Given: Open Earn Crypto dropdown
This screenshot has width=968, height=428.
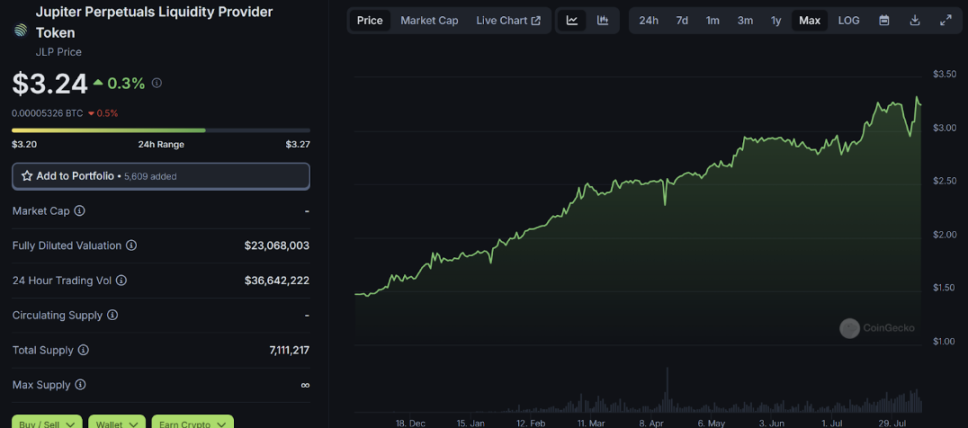Looking at the screenshot, I should point(193,422).
